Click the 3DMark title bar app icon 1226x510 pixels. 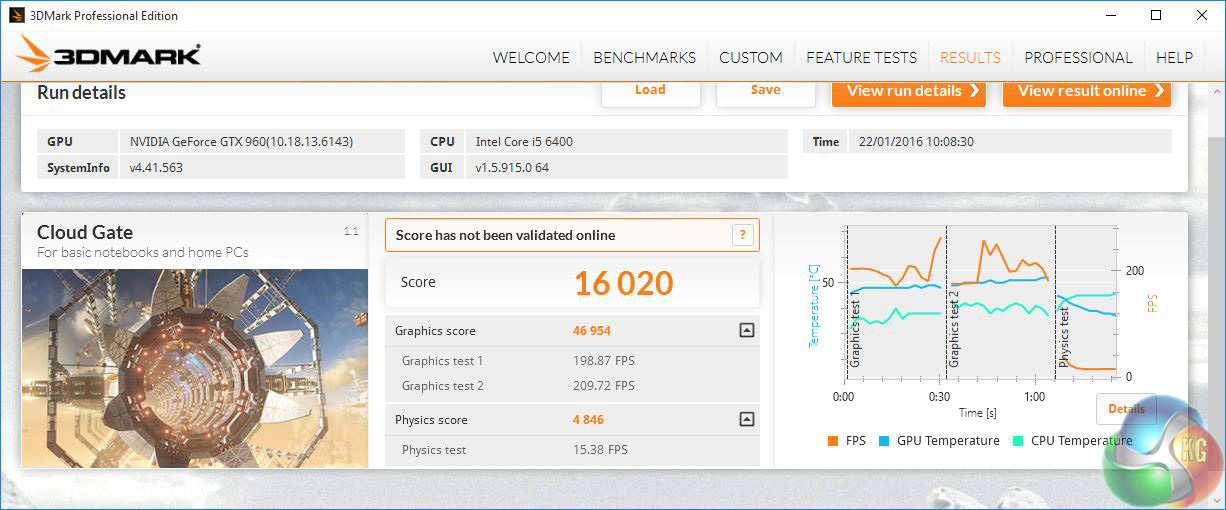coord(16,15)
